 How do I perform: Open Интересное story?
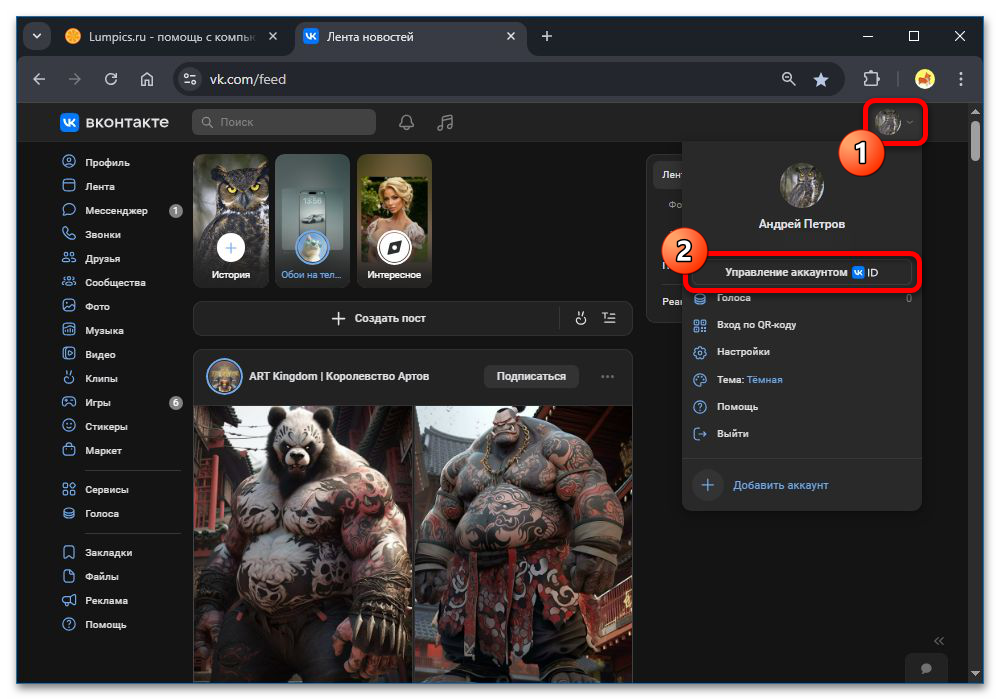pos(394,221)
